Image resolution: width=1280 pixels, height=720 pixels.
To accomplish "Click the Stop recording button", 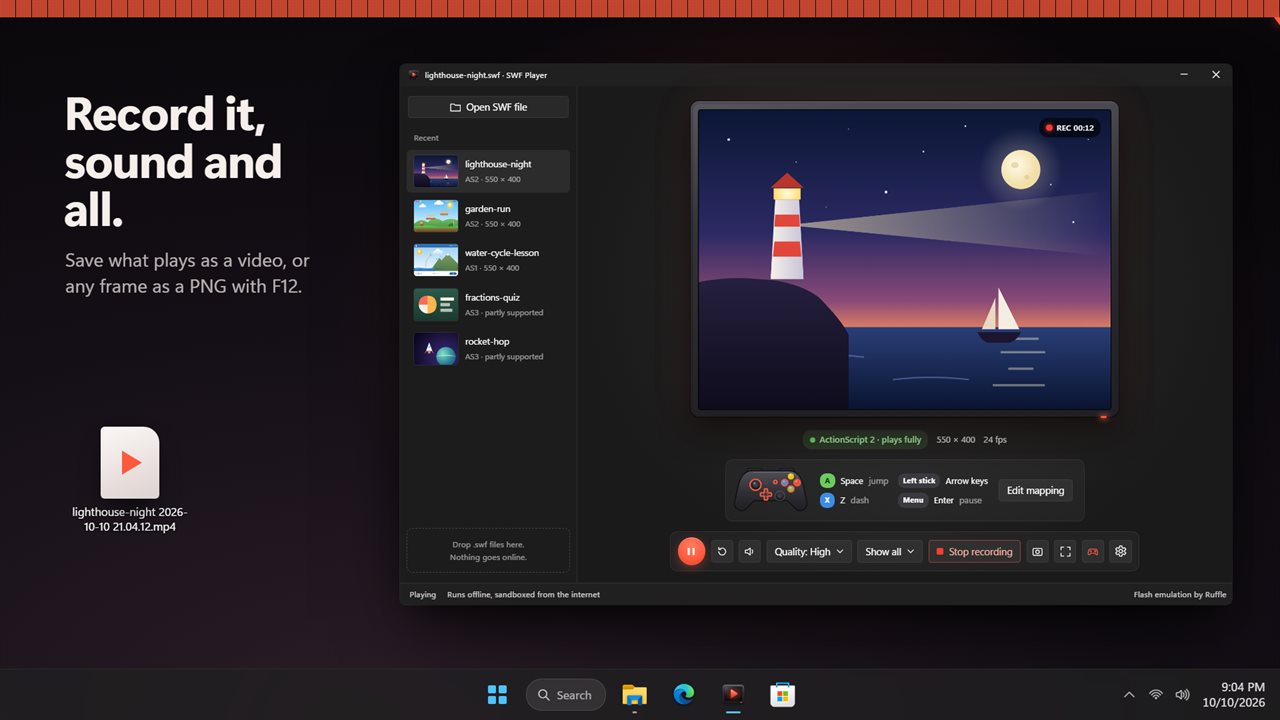I will tap(974, 551).
